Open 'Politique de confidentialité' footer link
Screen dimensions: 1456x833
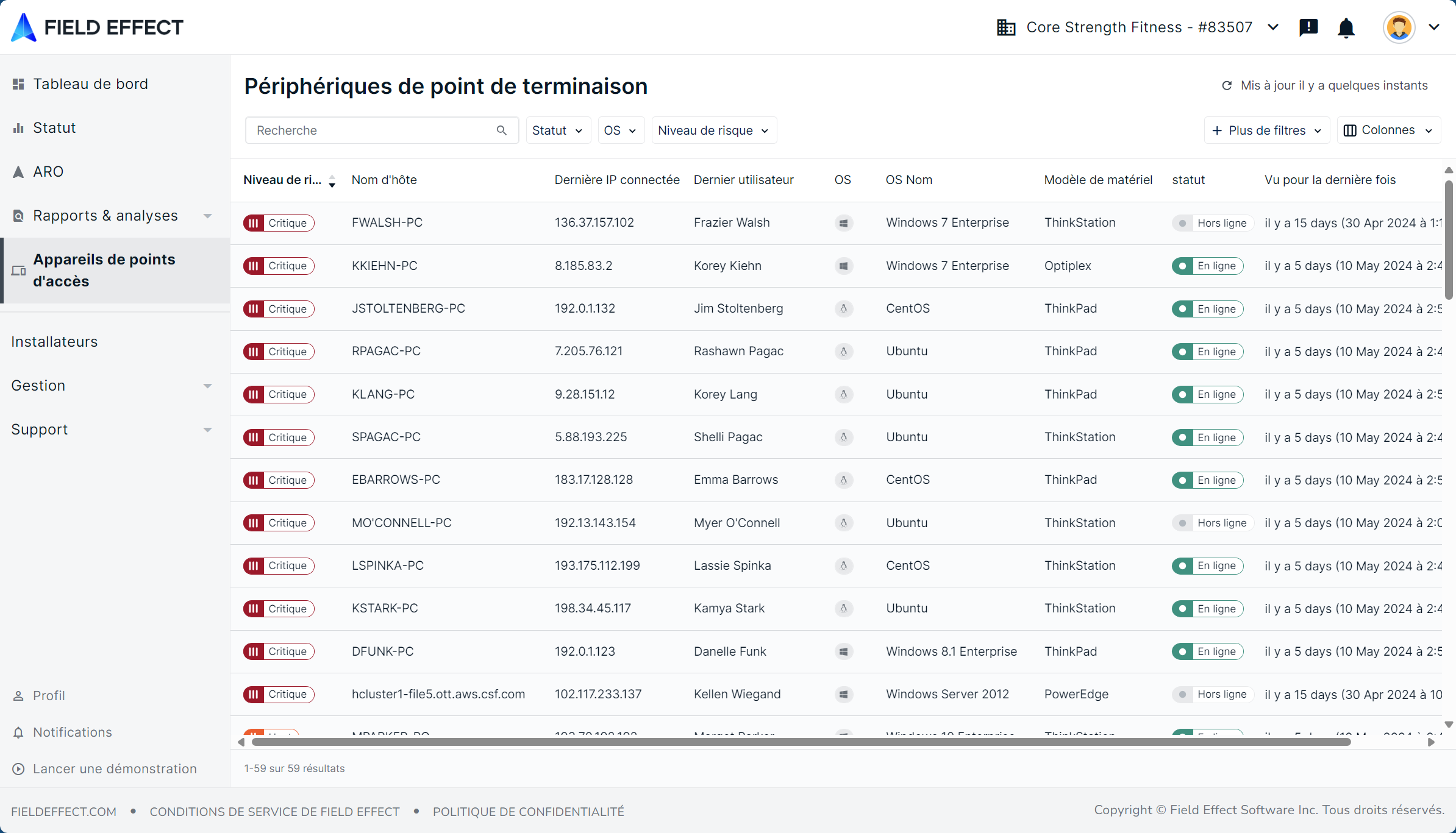[528, 812]
